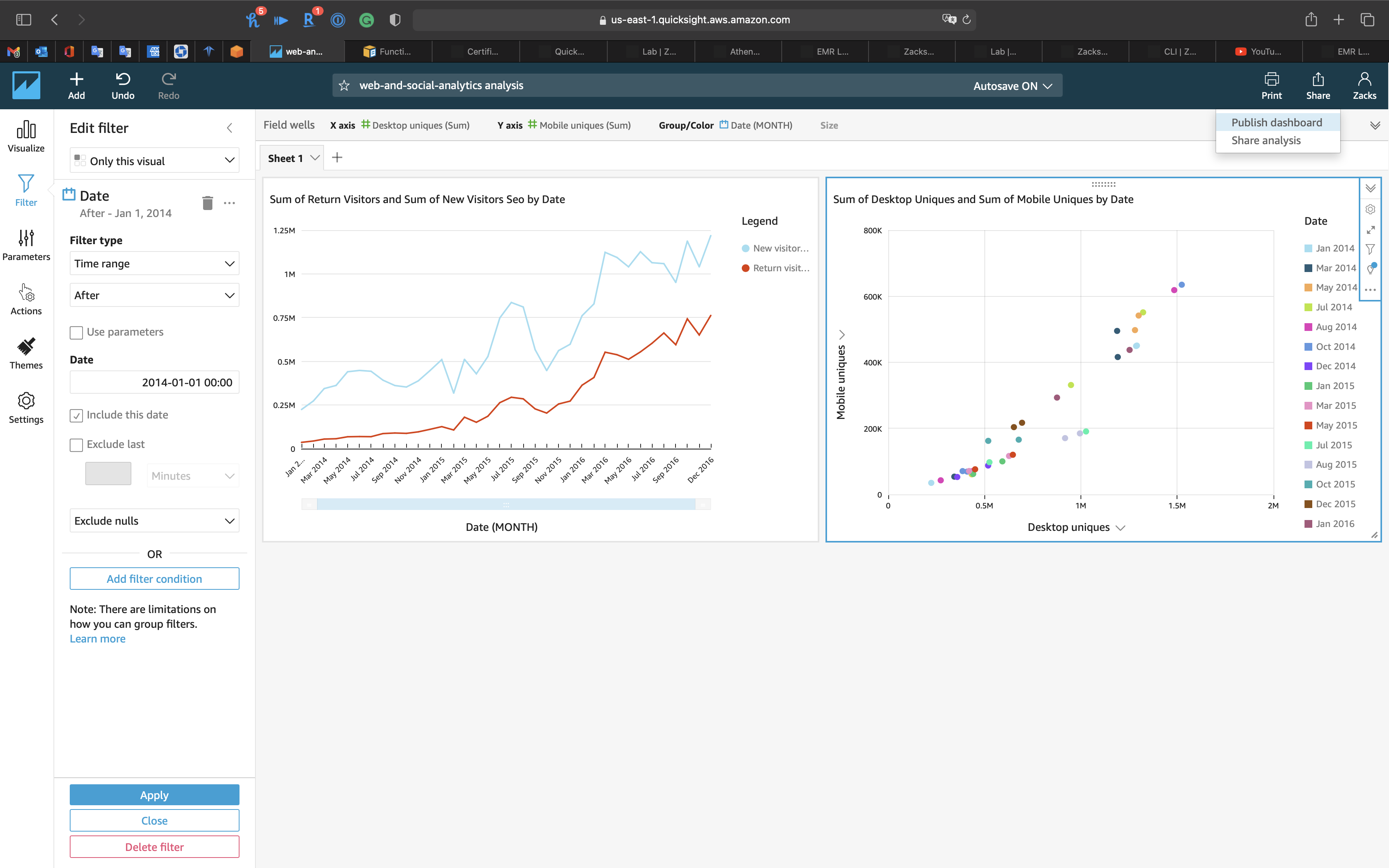The image size is (1389, 868).
Task: Click the Apply button
Action: click(154, 795)
